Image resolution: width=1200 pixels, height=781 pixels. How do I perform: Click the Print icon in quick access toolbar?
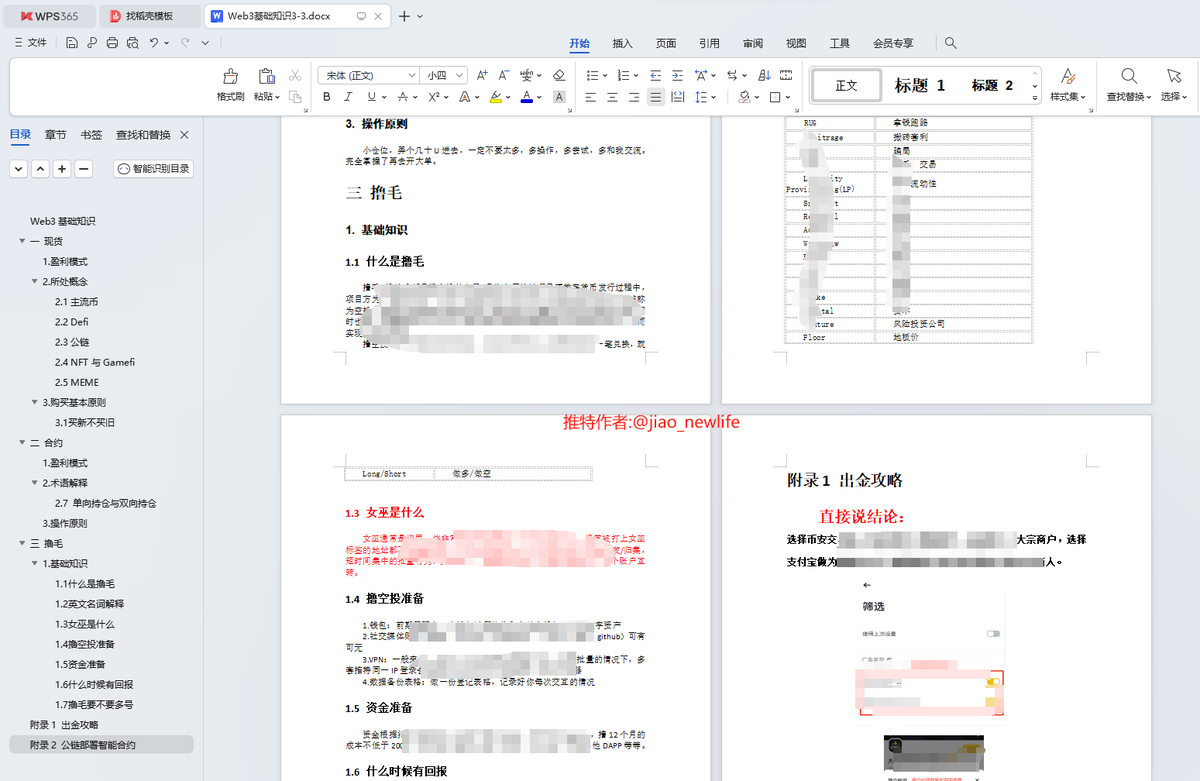(x=113, y=43)
